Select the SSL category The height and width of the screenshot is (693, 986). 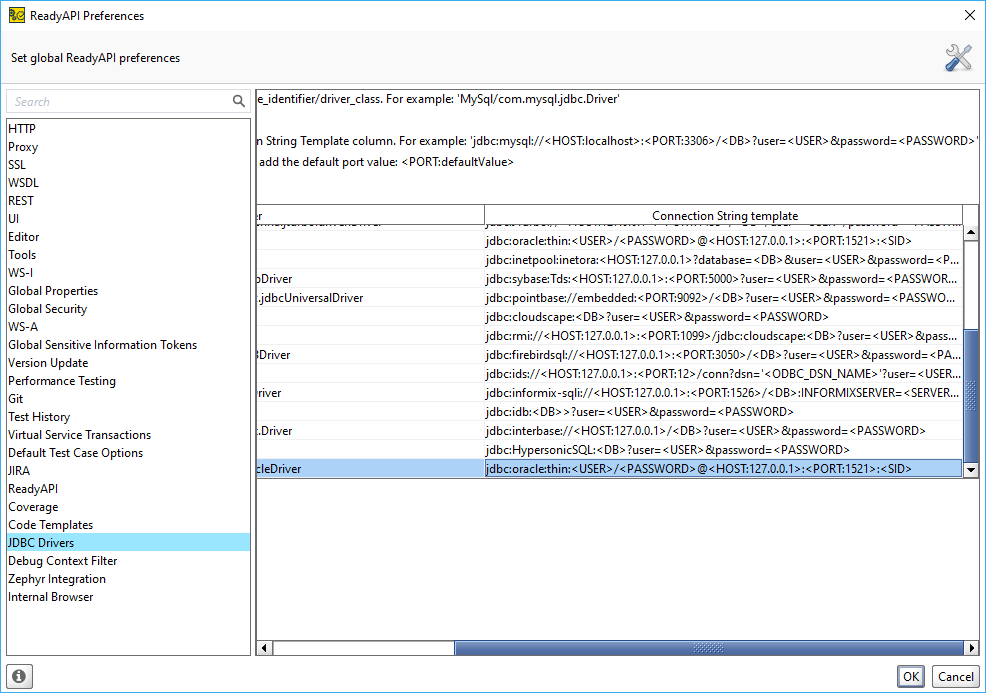tap(128, 165)
